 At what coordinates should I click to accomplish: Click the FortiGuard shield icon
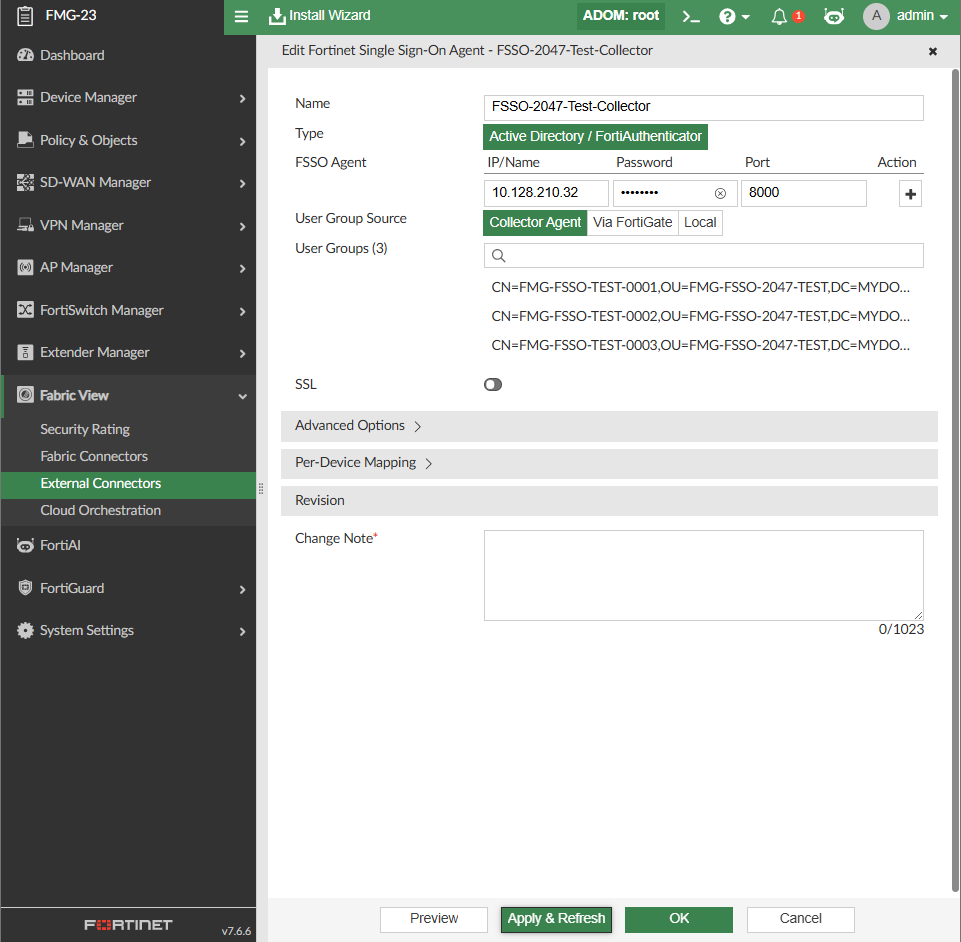25,588
